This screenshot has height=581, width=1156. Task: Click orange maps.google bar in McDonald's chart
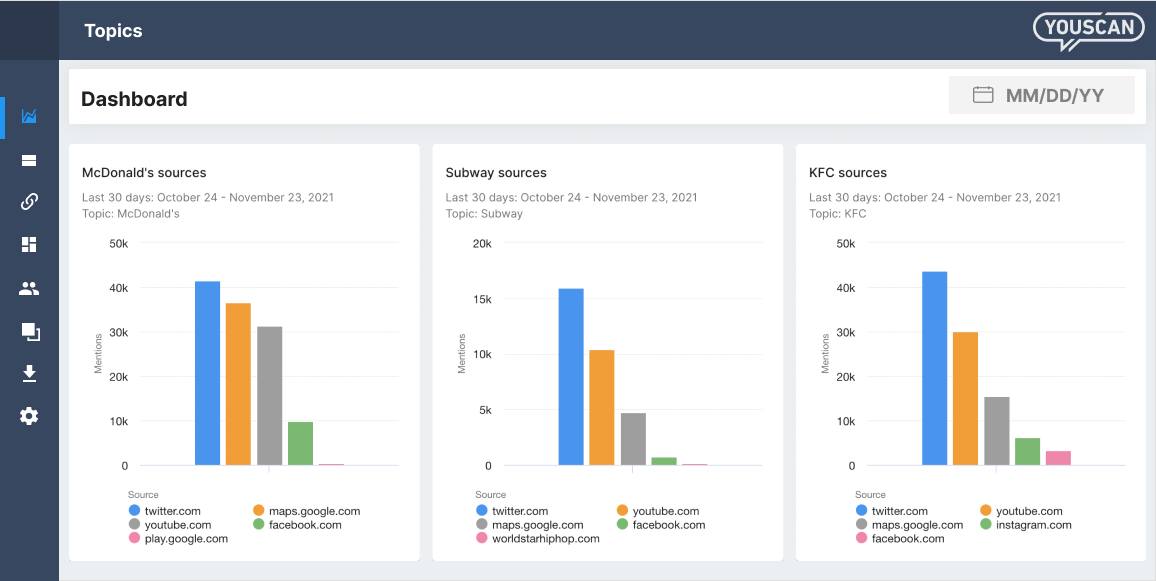tap(238, 384)
